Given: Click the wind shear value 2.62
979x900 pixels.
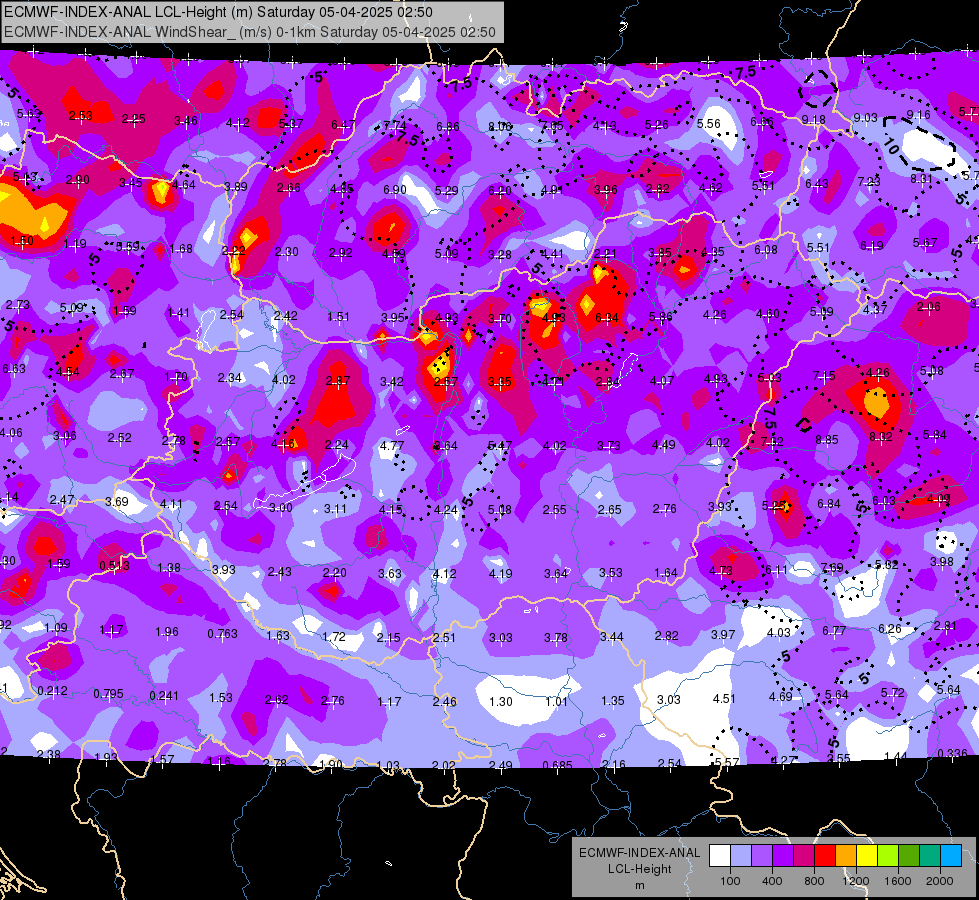Looking at the screenshot, I should pyautogui.click(x=277, y=700).
